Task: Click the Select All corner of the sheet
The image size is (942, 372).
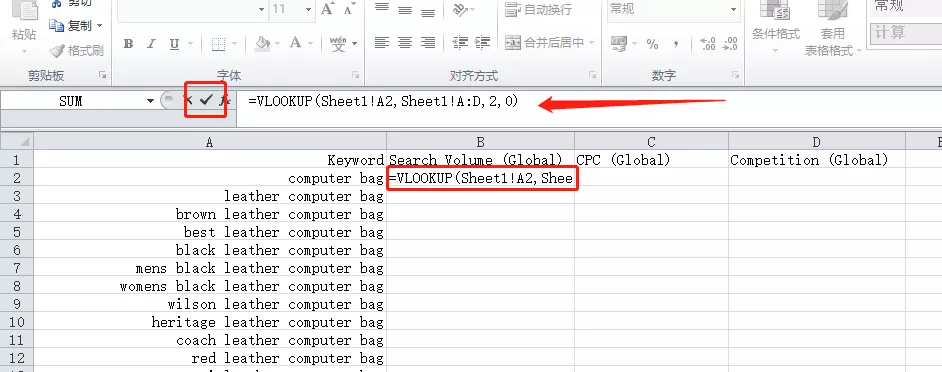Action: [17, 142]
